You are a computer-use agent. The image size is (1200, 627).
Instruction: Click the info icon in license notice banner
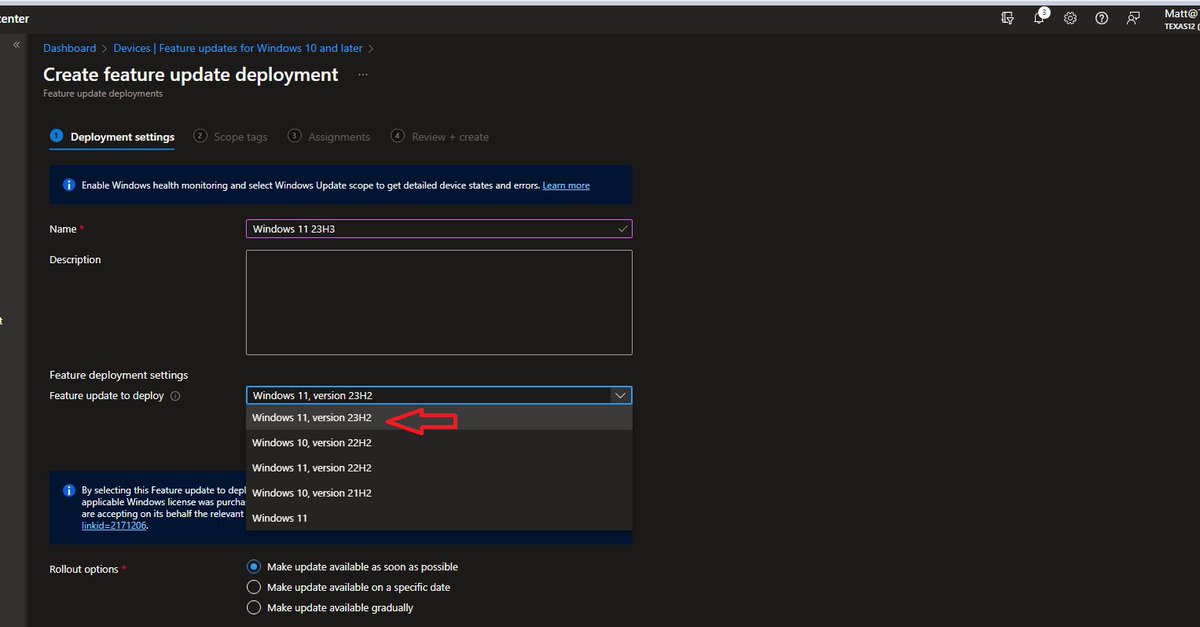tap(68, 491)
